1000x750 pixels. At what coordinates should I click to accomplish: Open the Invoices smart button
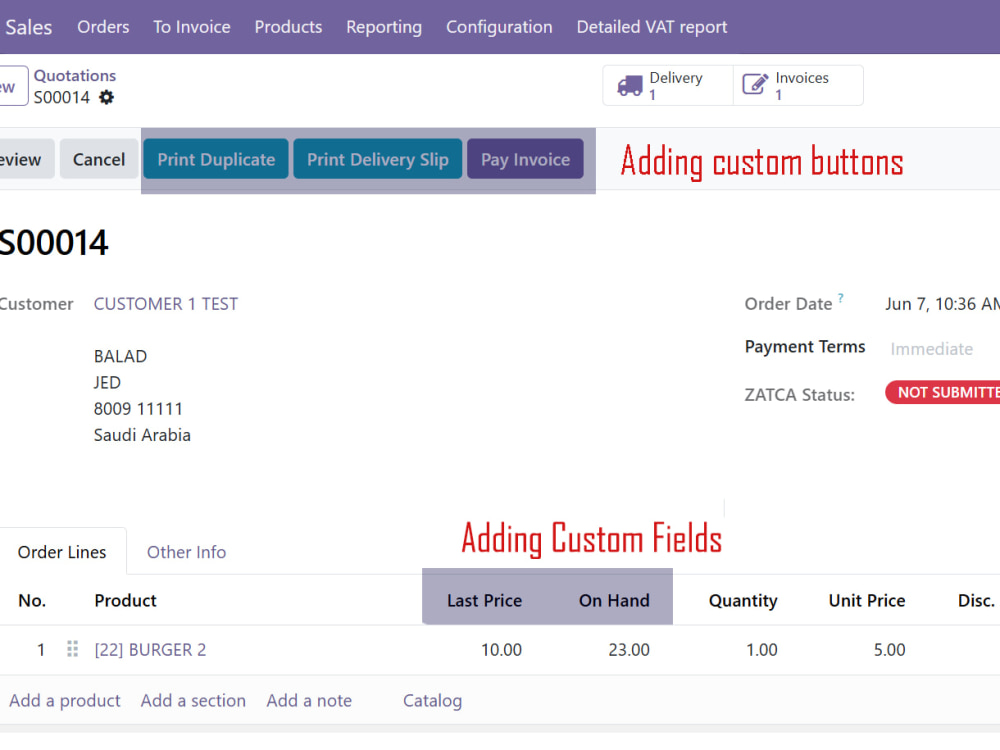click(798, 85)
